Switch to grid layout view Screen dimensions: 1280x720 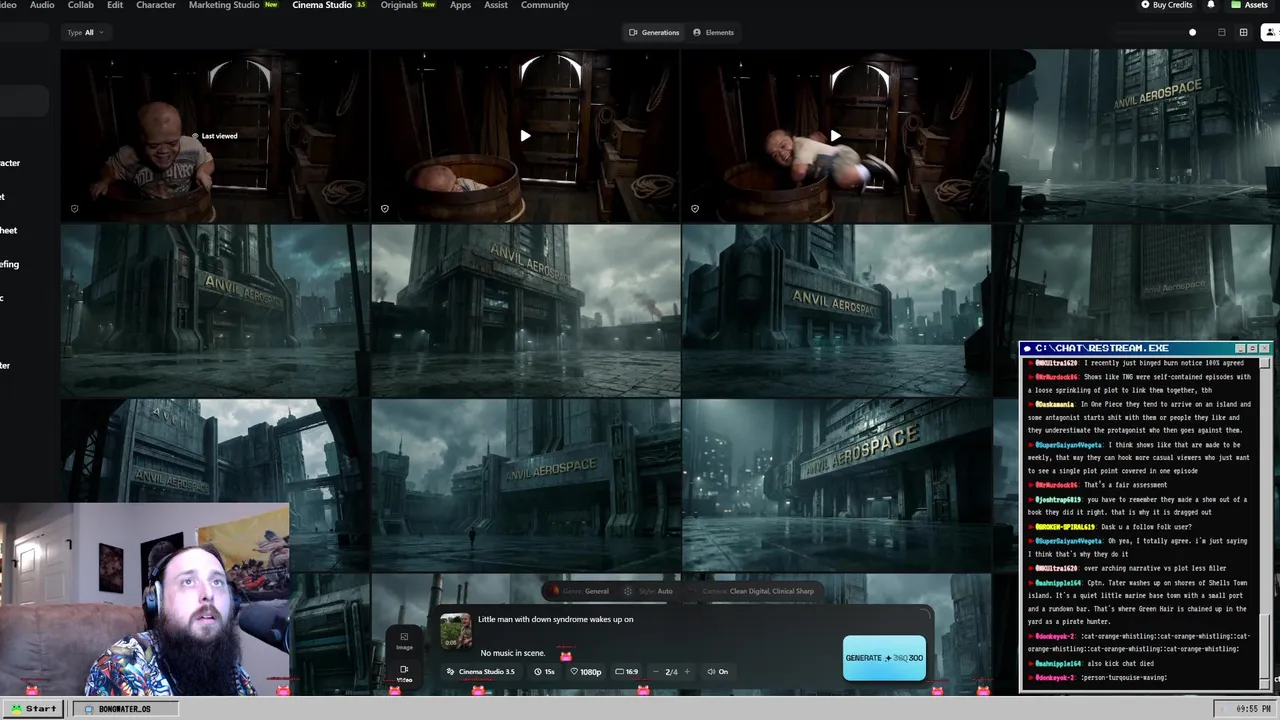1243,32
